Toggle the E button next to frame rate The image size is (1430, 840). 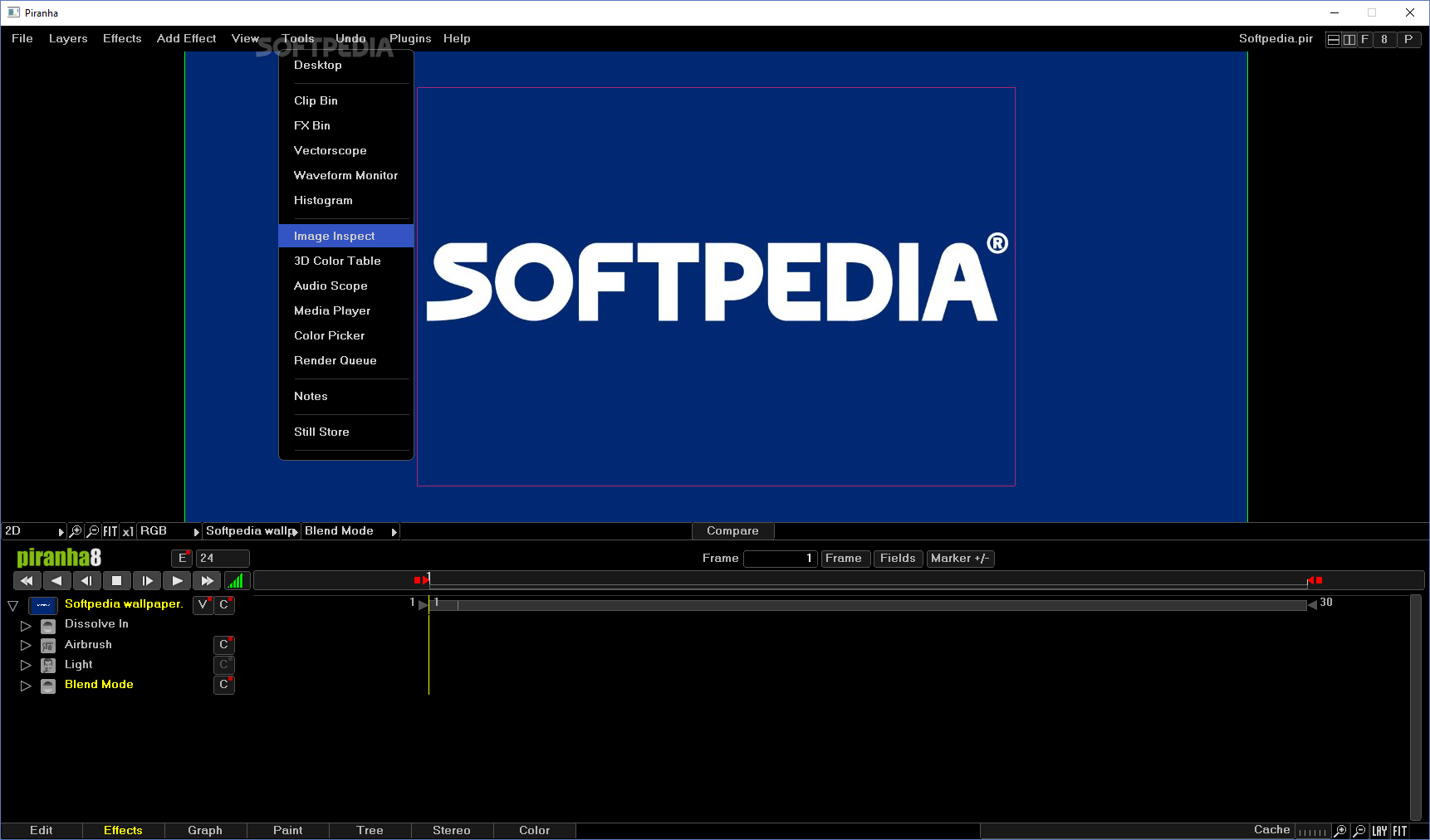pyautogui.click(x=182, y=559)
